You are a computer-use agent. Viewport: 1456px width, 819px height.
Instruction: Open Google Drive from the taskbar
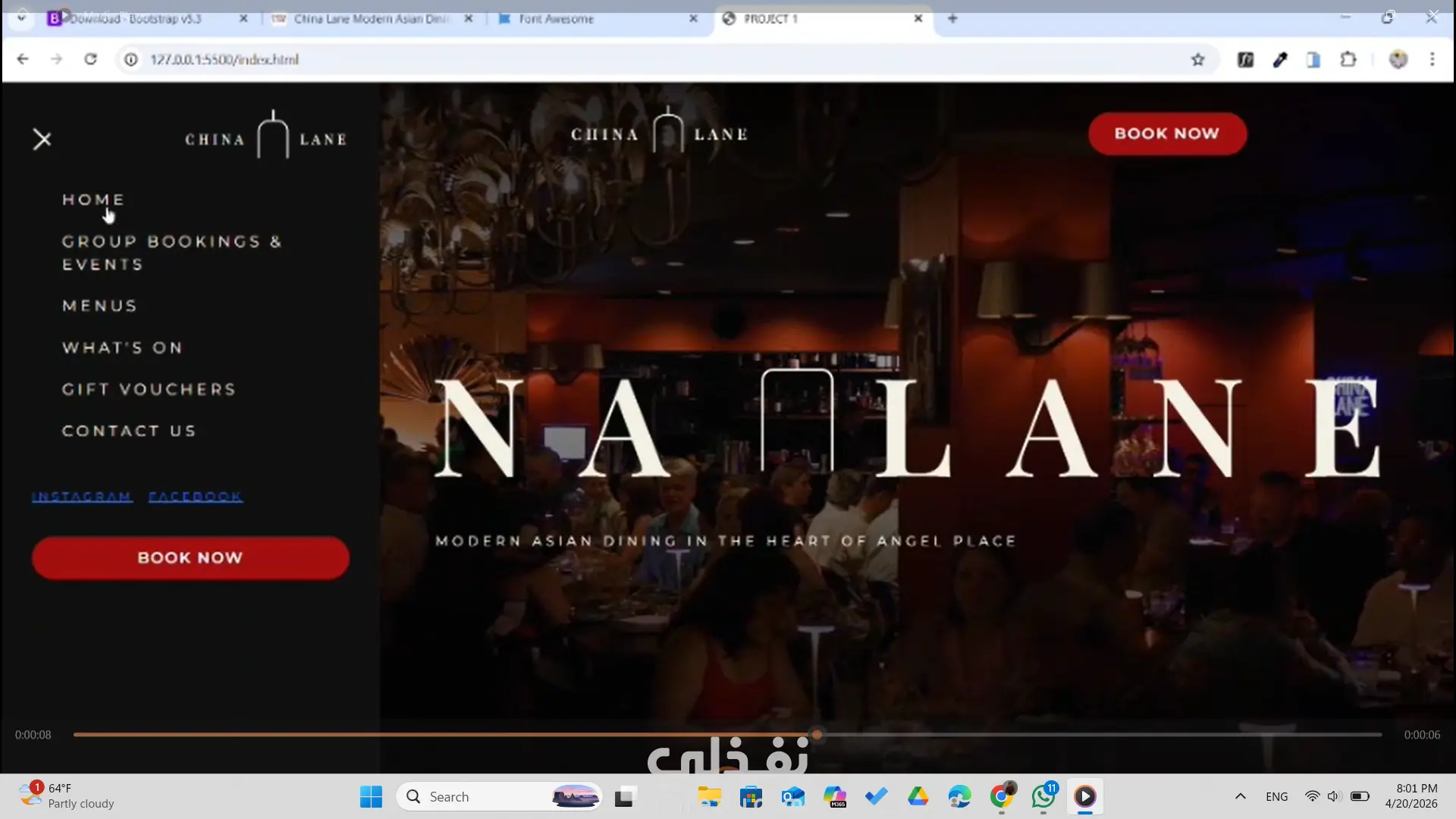[918, 797]
